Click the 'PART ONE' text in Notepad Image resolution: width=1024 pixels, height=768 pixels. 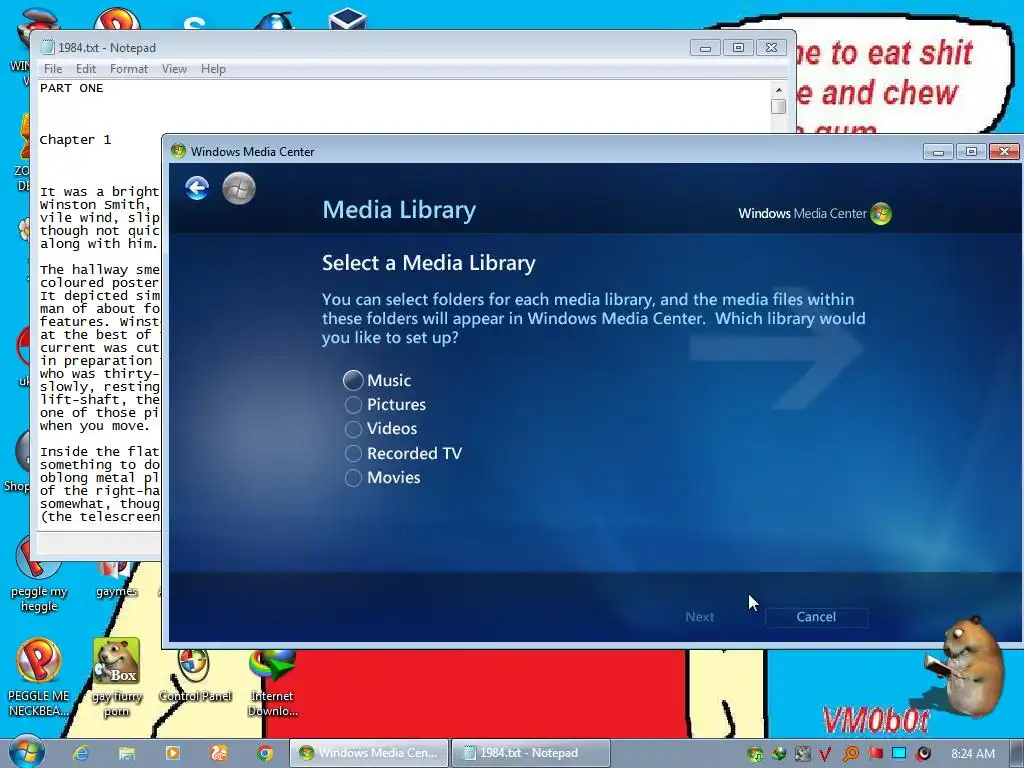pos(71,88)
